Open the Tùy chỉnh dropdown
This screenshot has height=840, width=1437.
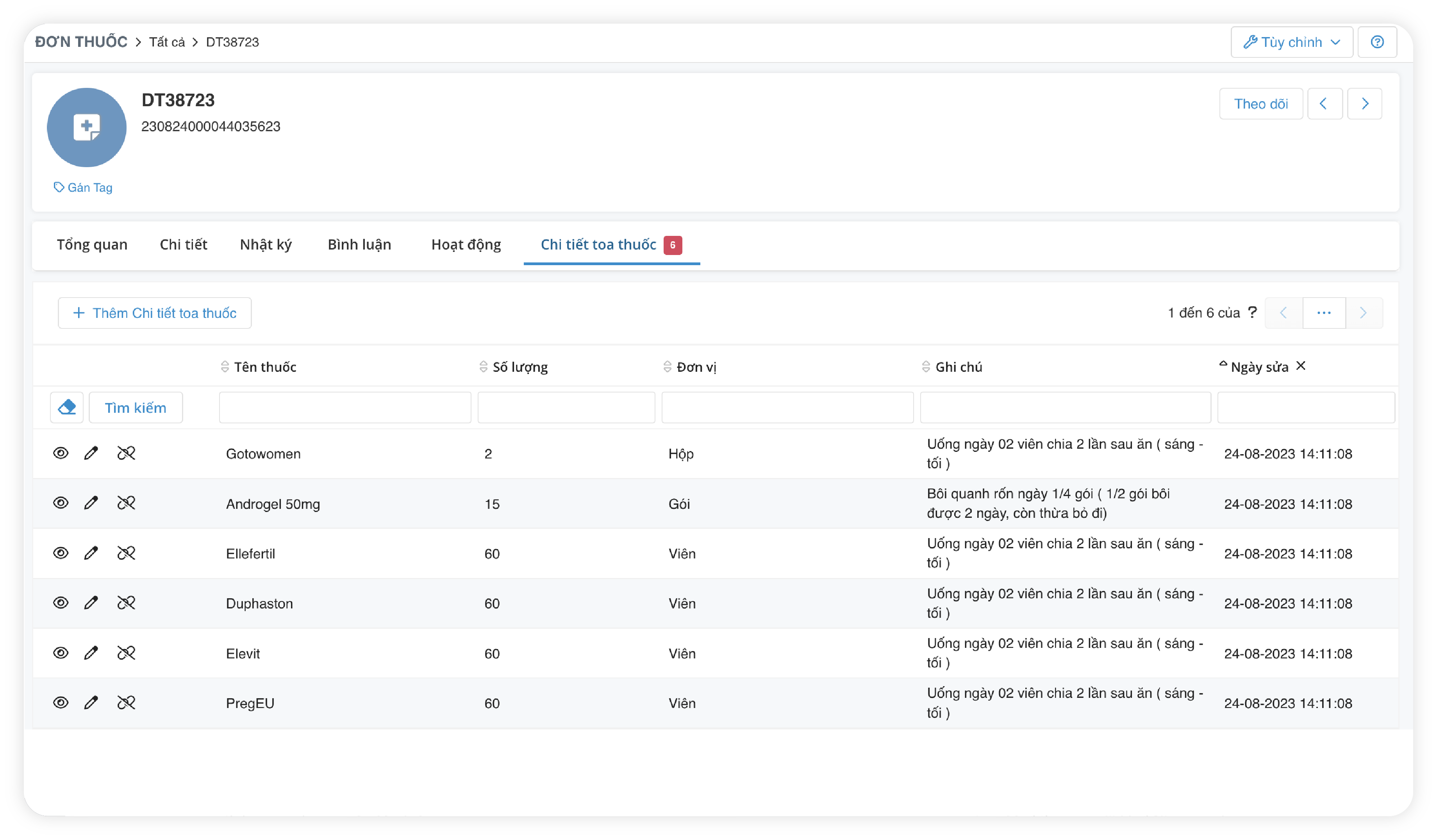click(1291, 42)
